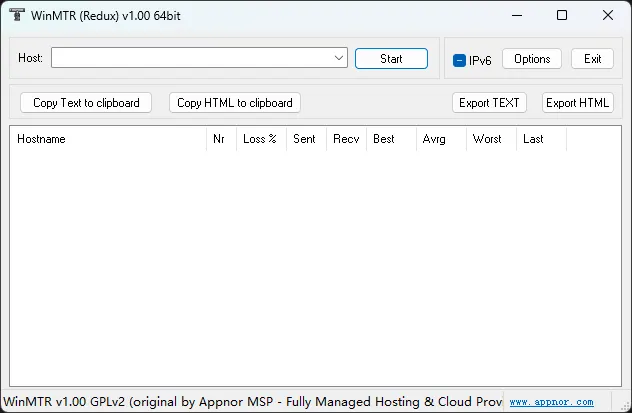Click the Nr column header
This screenshot has width=632, height=413.
(x=220, y=139)
